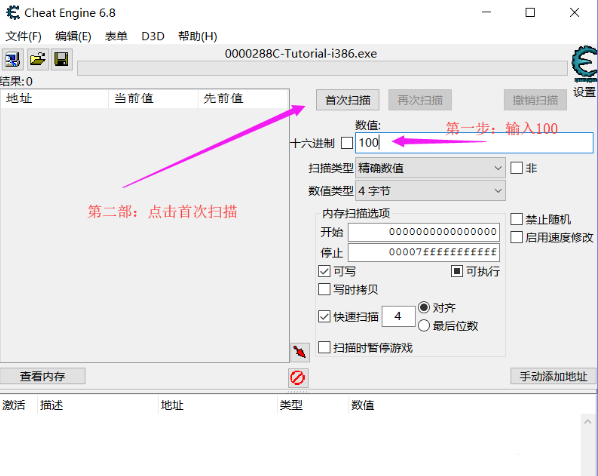598x476 pixels.
Task: Click the 先前值 column header
Action: [243, 99]
